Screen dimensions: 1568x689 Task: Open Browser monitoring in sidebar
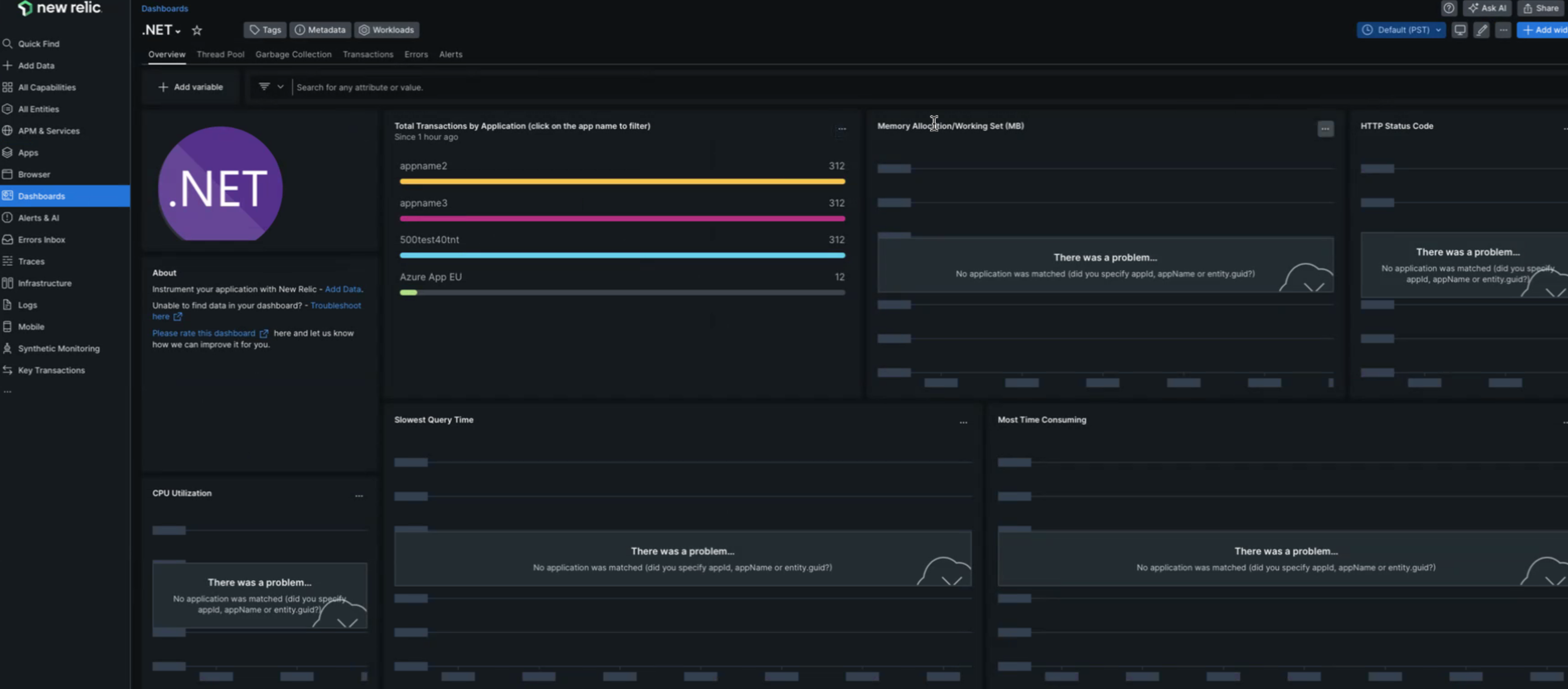[33, 174]
